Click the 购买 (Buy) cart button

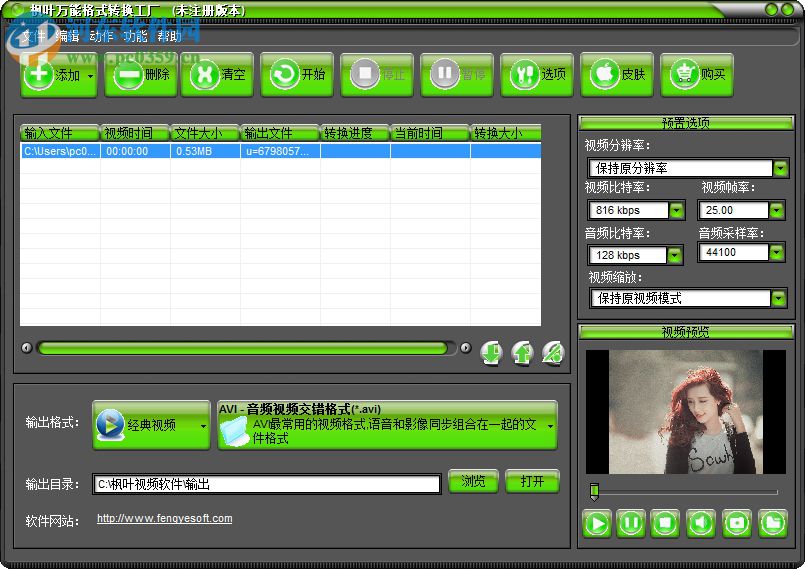[x=697, y=75]
